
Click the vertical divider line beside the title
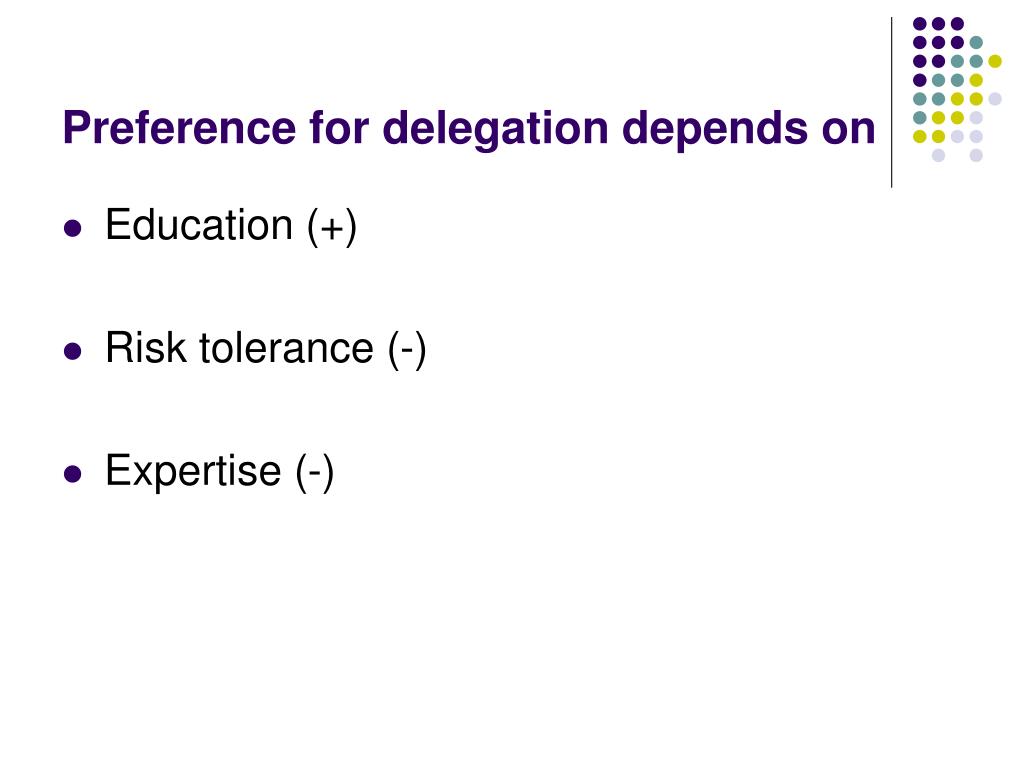891,103
